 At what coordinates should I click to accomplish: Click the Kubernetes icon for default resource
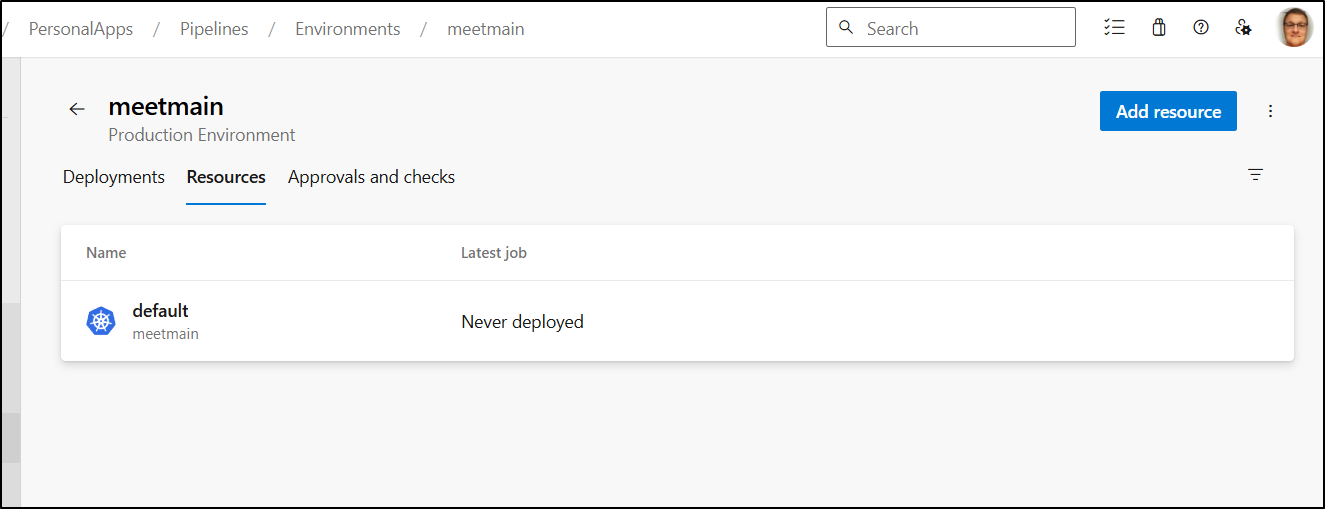tap(101, 321)
